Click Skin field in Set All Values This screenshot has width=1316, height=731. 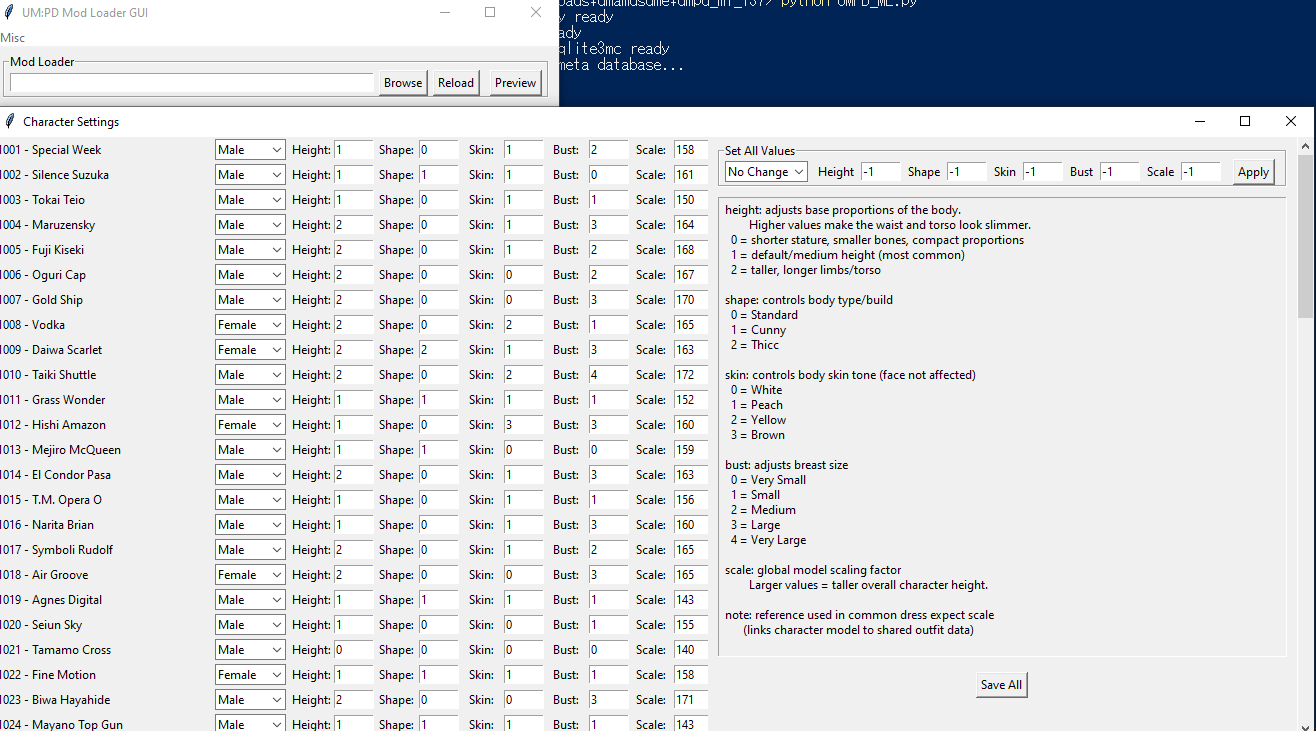click(x=1042, y=172)
